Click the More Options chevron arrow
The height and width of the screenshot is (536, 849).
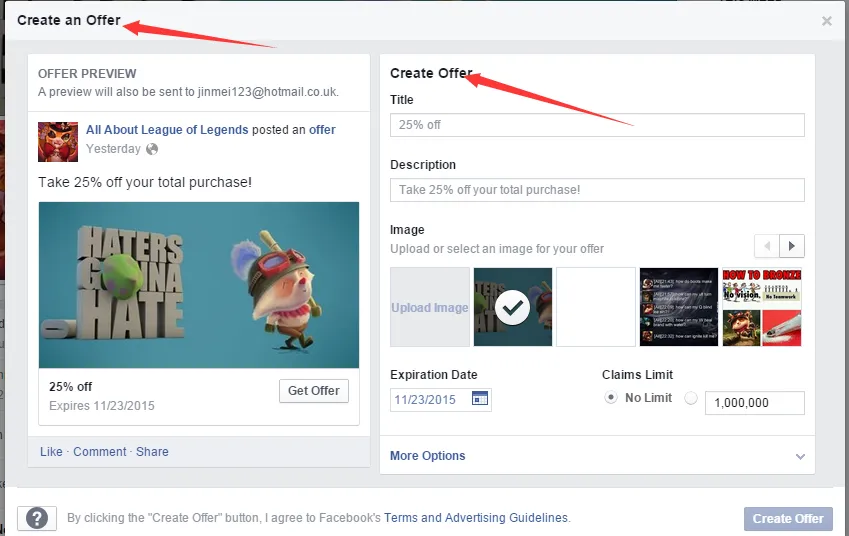click(800, 456)
